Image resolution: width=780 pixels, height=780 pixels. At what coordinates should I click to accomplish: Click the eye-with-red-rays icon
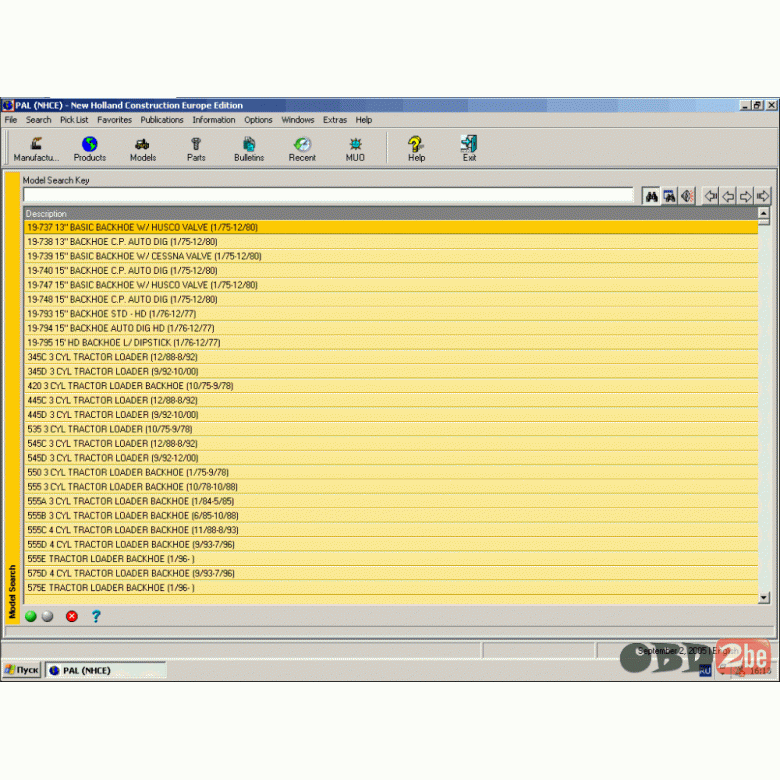[687, 196]
